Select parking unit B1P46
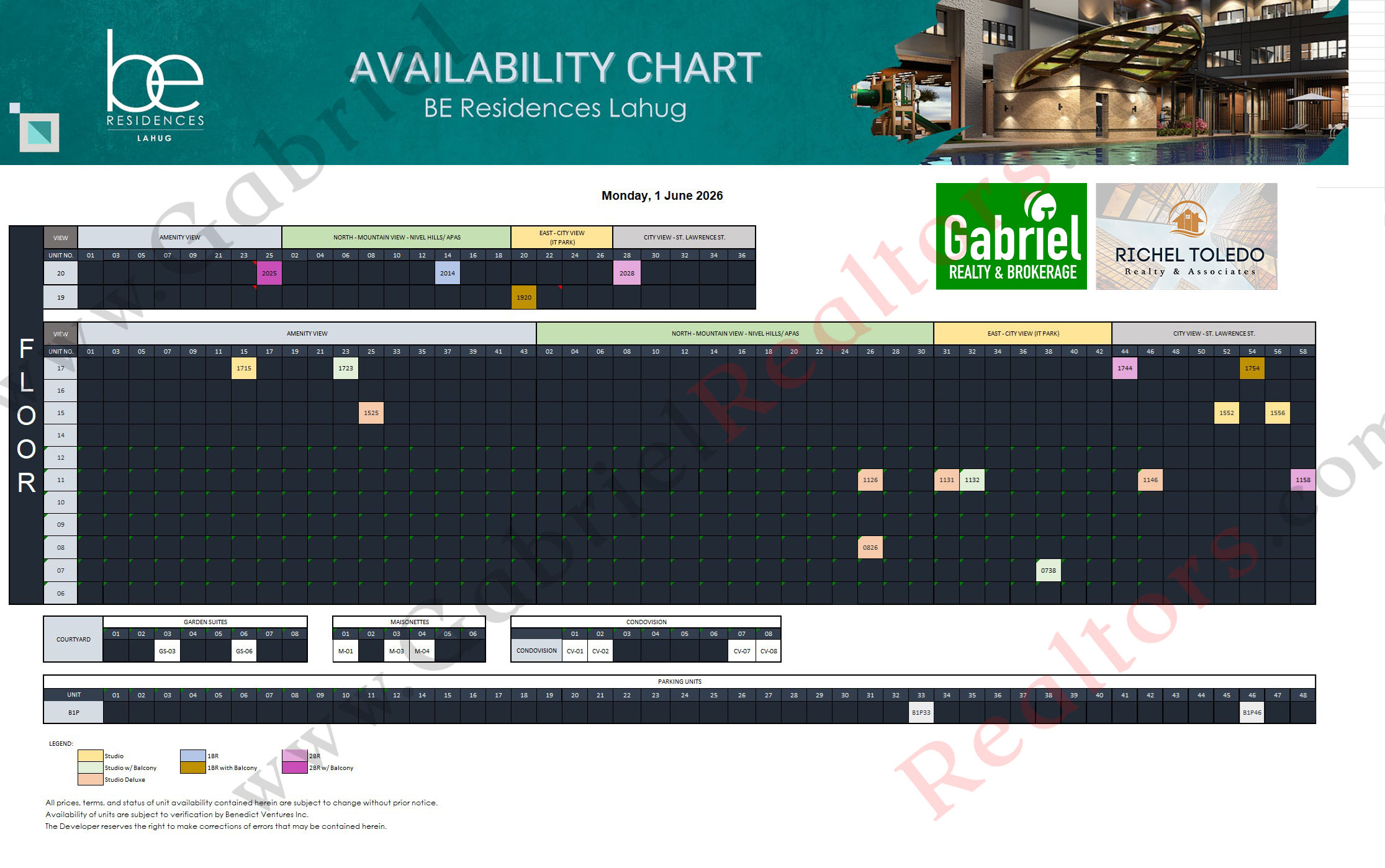Screen dimensions: 1385x868 point(1252,712)
